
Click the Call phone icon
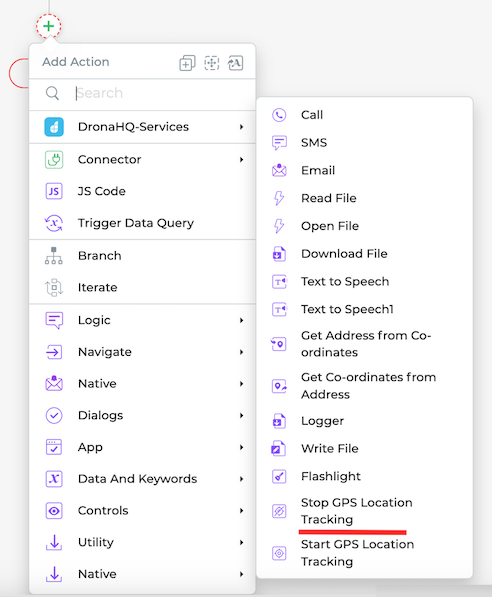click(x=279, y=115)
